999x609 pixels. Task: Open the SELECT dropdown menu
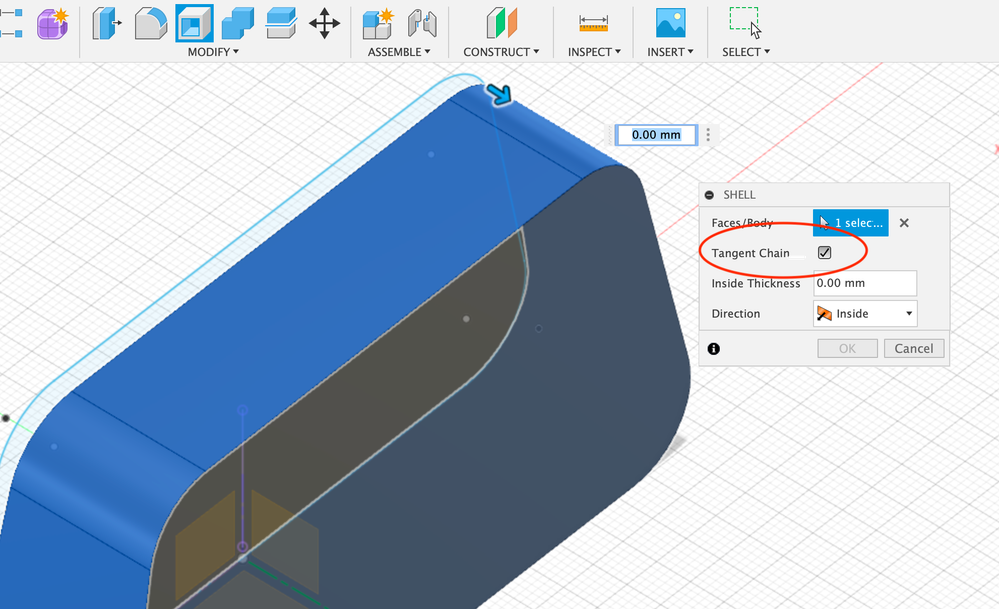[745, 52]
